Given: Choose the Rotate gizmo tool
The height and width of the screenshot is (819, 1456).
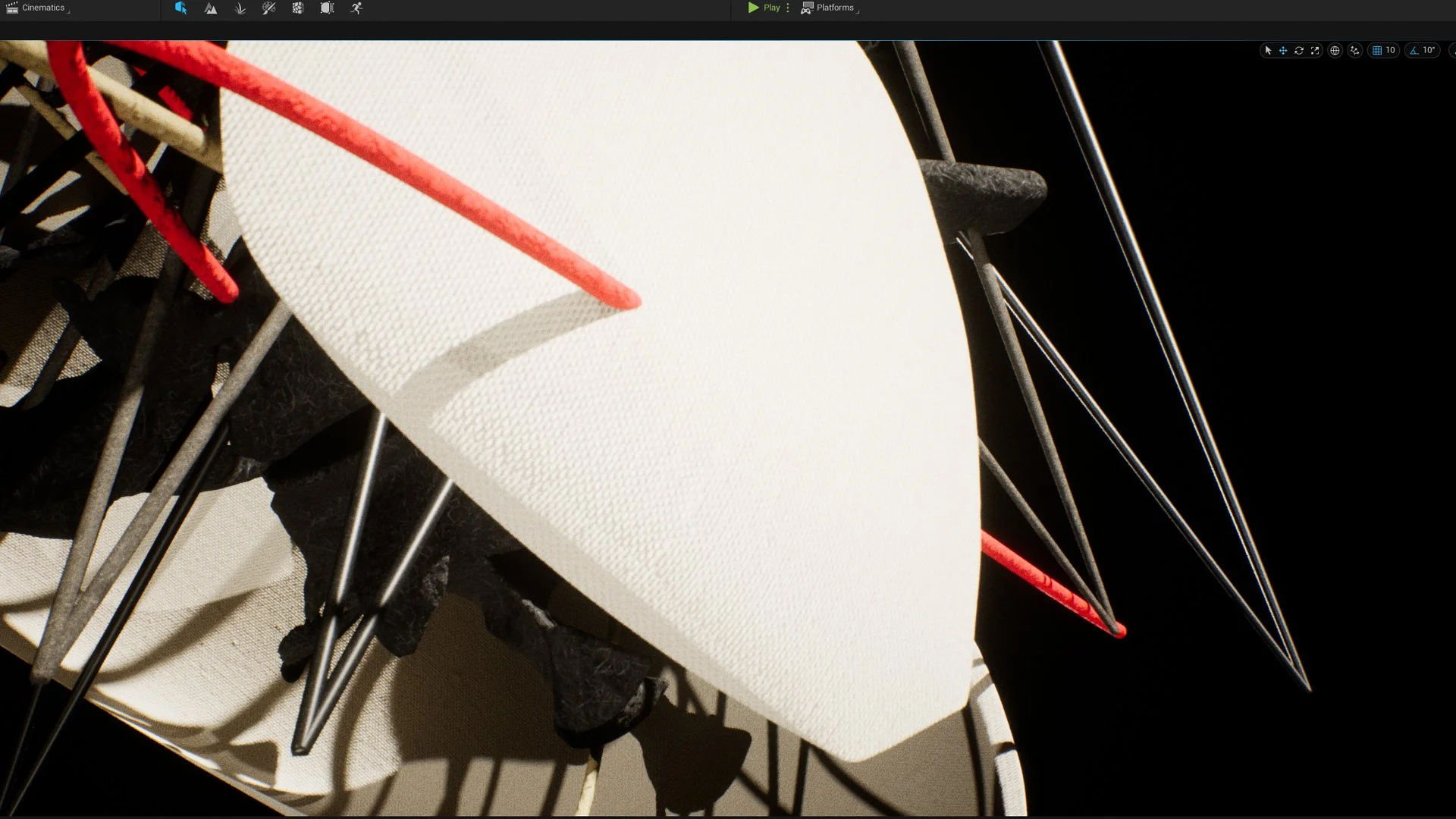Looking at the screenshot, I should click(x=1299, y=50).
